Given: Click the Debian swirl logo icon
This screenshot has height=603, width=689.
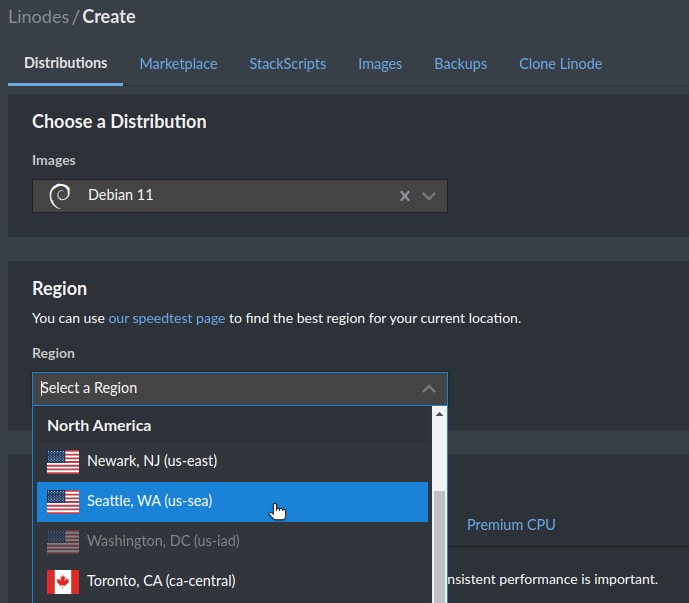Looking at the screenshot, I should [x=60, y=196].
